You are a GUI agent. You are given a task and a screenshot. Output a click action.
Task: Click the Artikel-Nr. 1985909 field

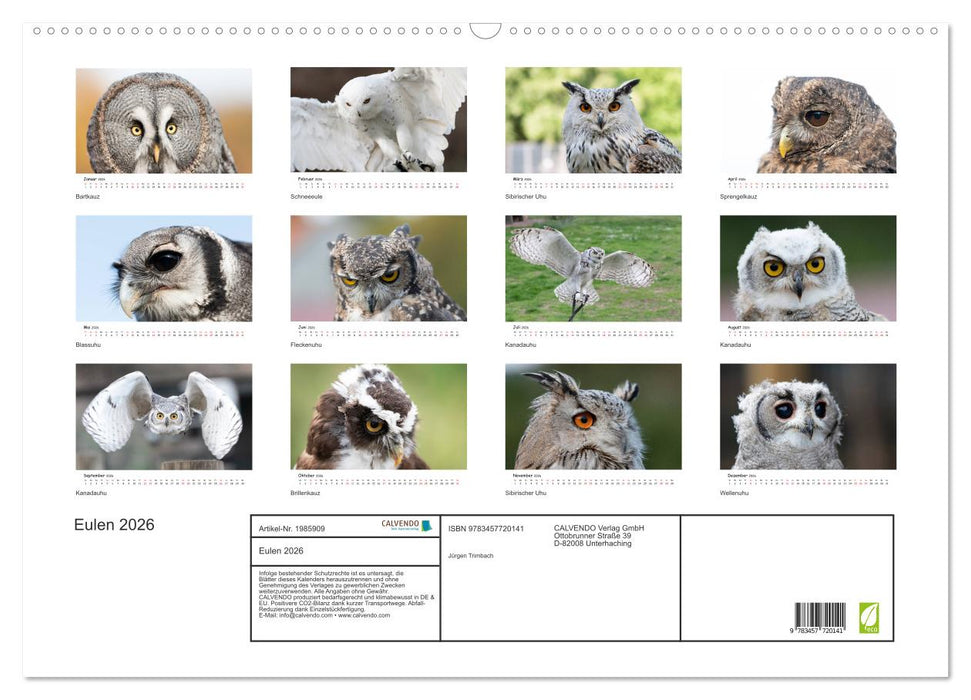292,528
